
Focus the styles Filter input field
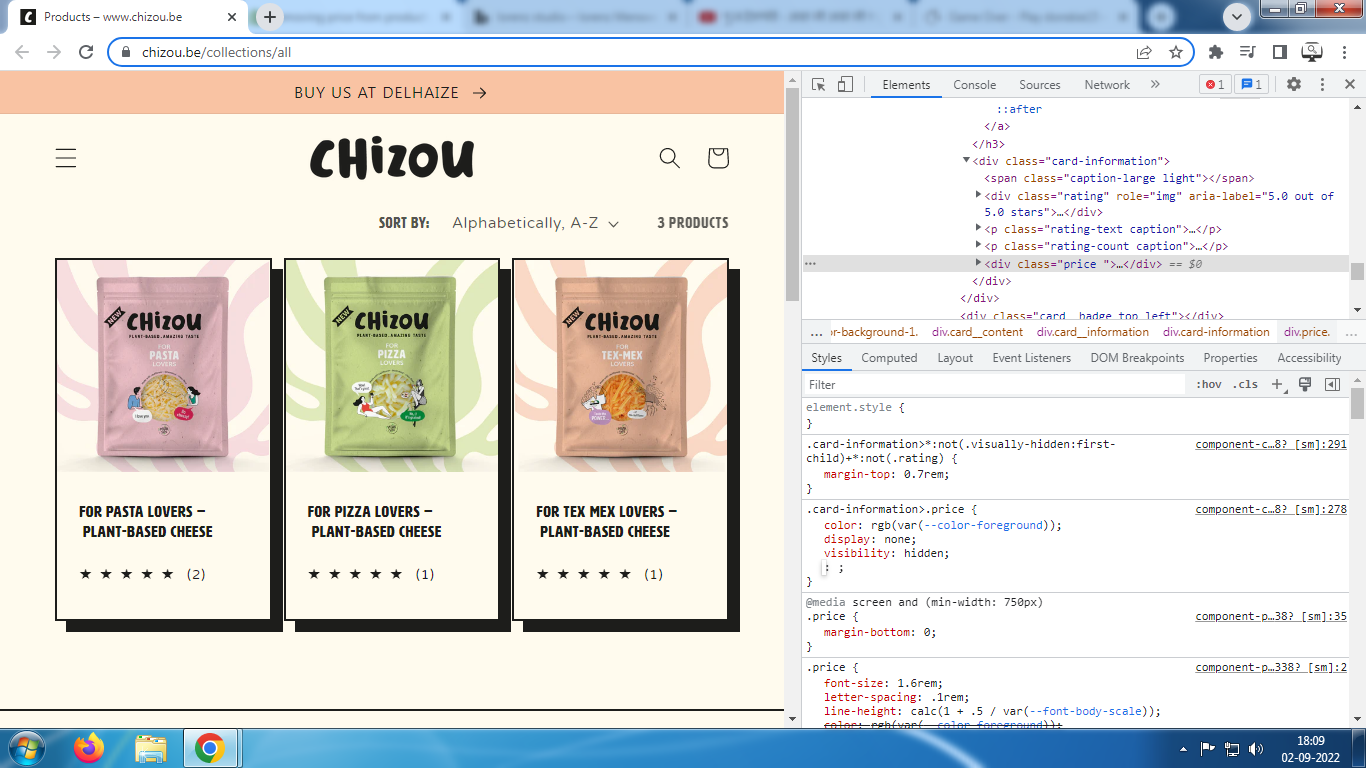coord(997,385)
